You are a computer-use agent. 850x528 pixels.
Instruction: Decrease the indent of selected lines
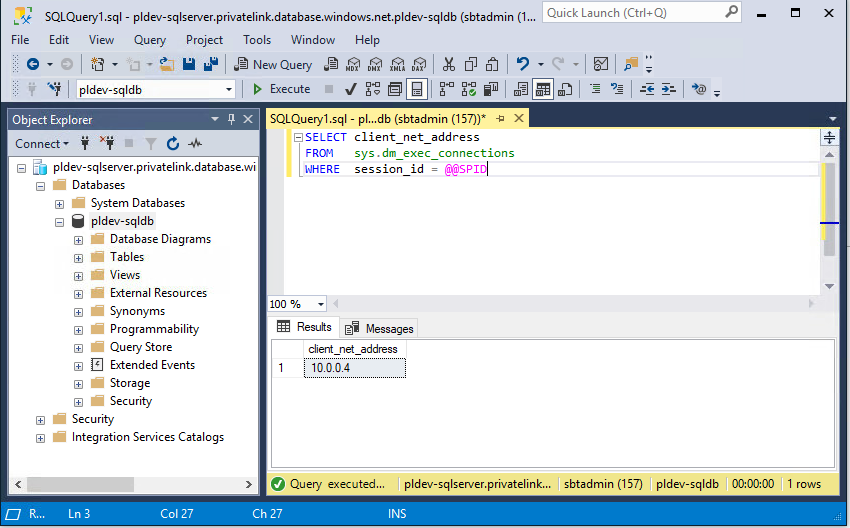pos(647,89)
